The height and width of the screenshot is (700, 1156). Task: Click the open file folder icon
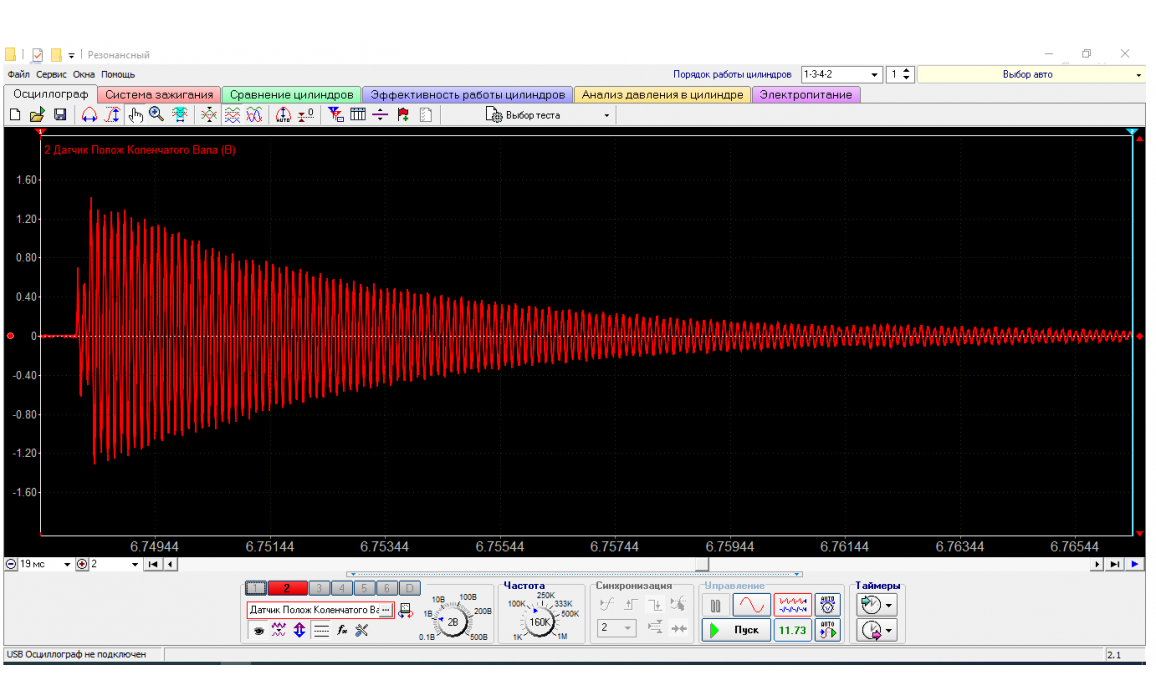(37, 115)
